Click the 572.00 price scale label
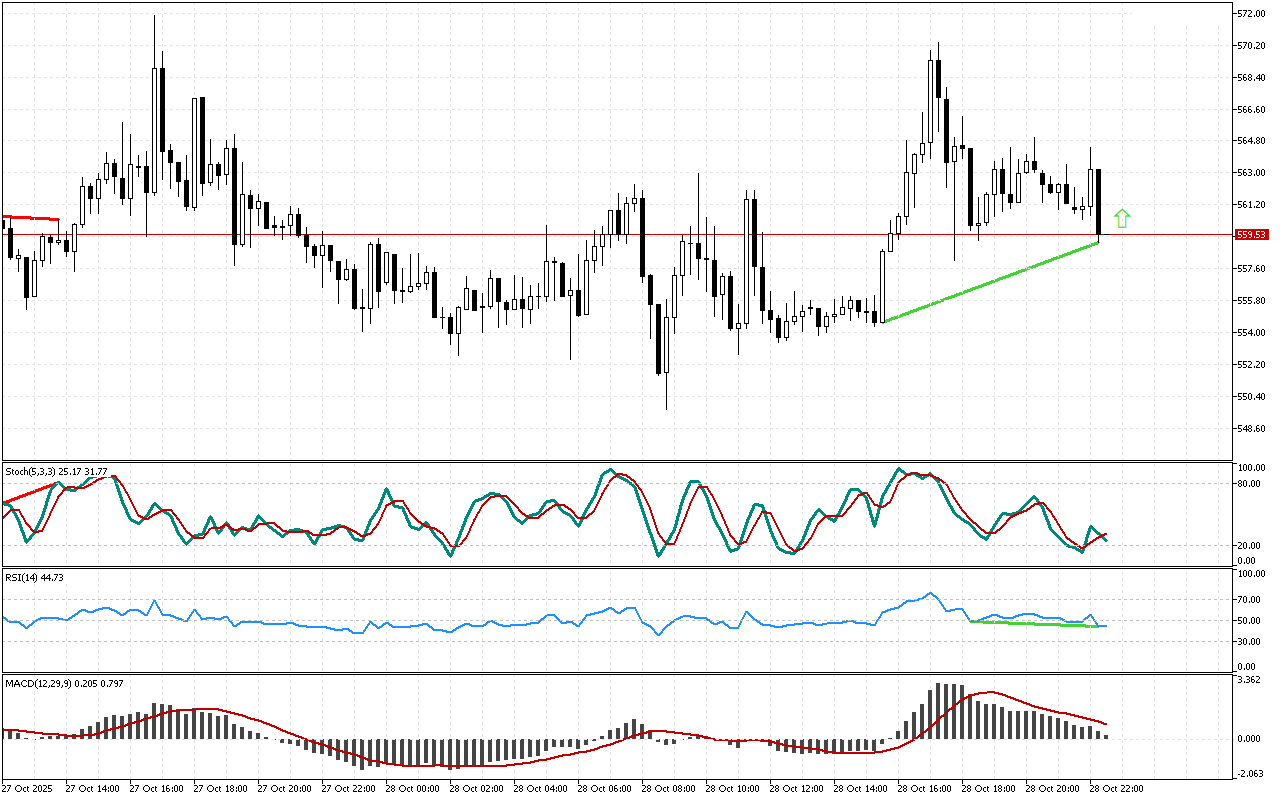The image size is (1280, 800). click(1252, 14)
